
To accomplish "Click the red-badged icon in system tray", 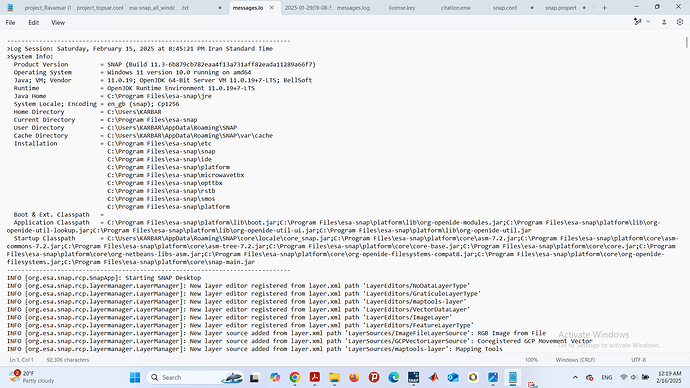I will [590, 377].
